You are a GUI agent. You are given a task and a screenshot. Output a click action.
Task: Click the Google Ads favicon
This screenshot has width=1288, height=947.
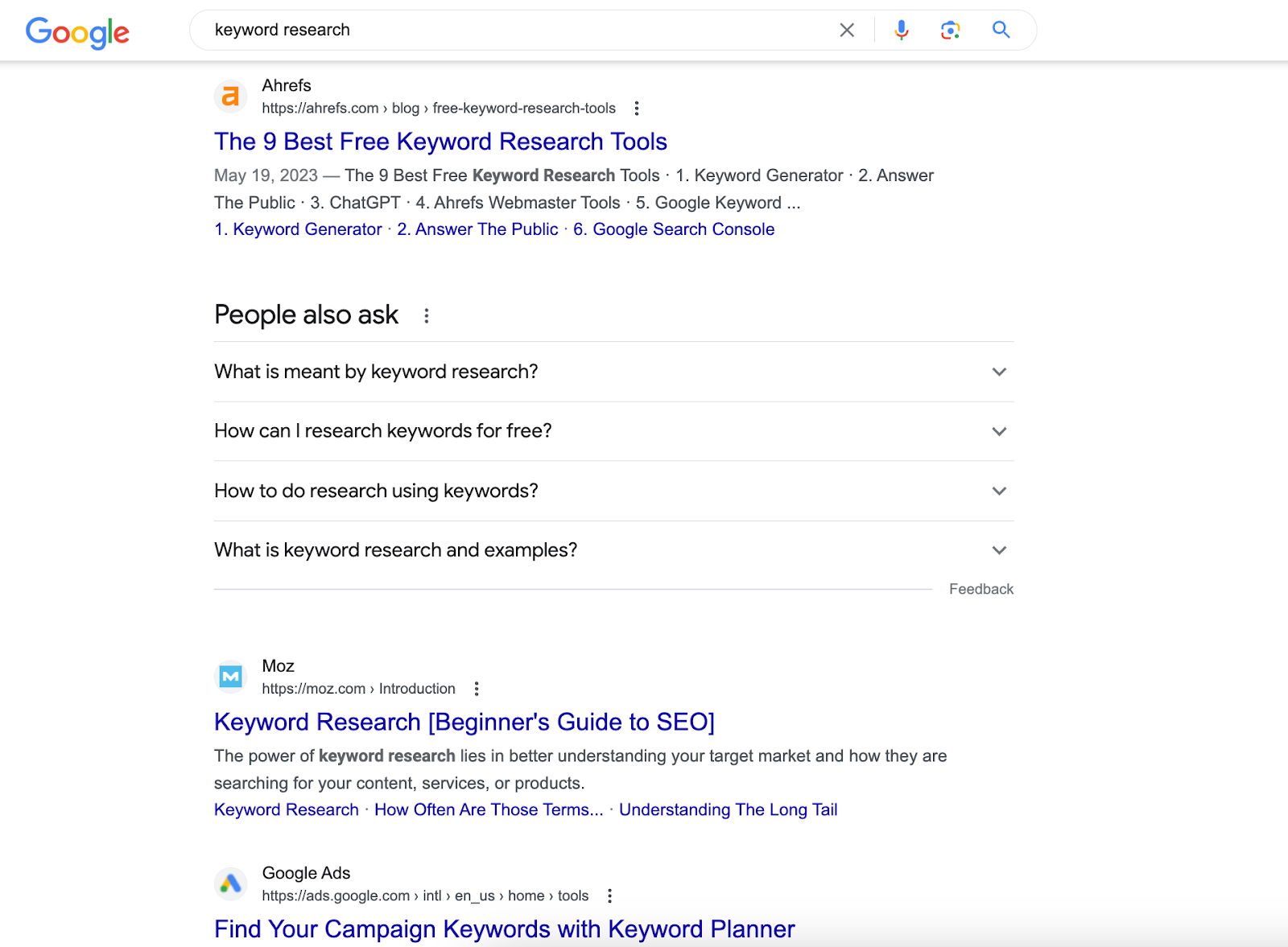pos(230,883)
